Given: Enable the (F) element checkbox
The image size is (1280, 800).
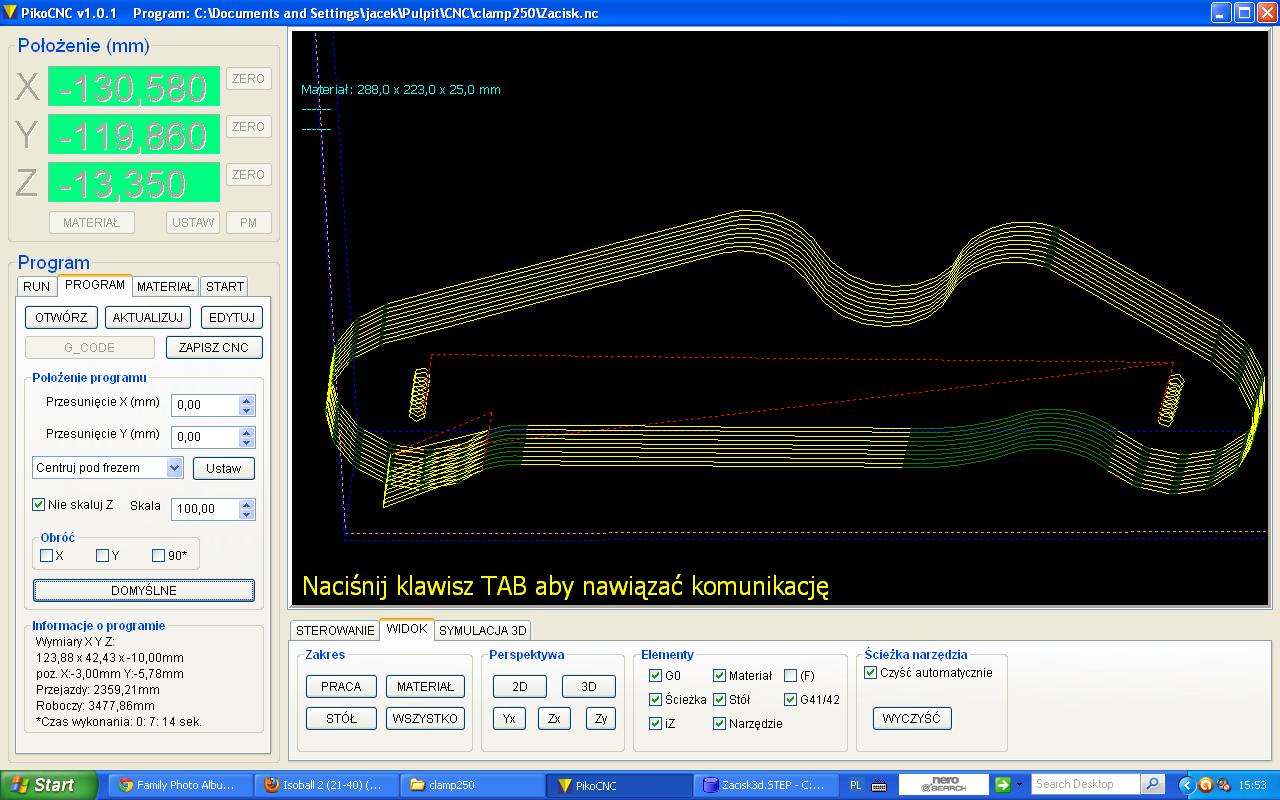Looking at the screenshot, I should coord(791,676).
